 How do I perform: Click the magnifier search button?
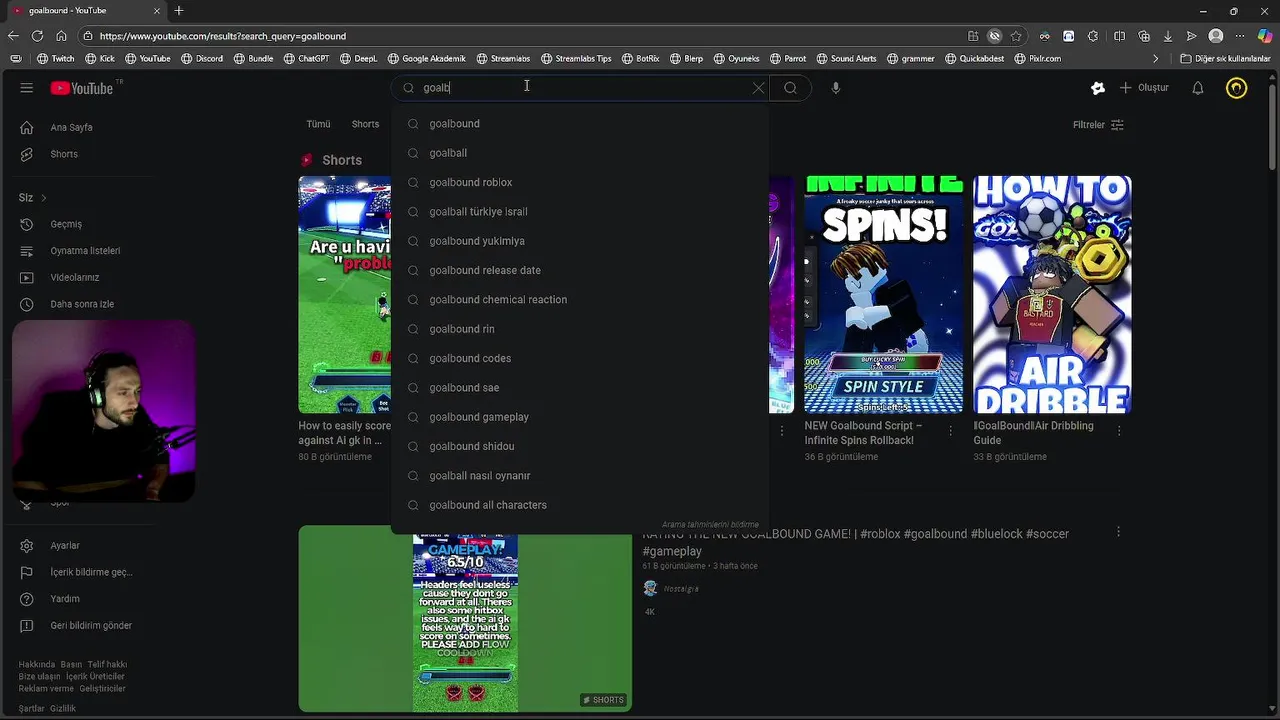[790, 88]
